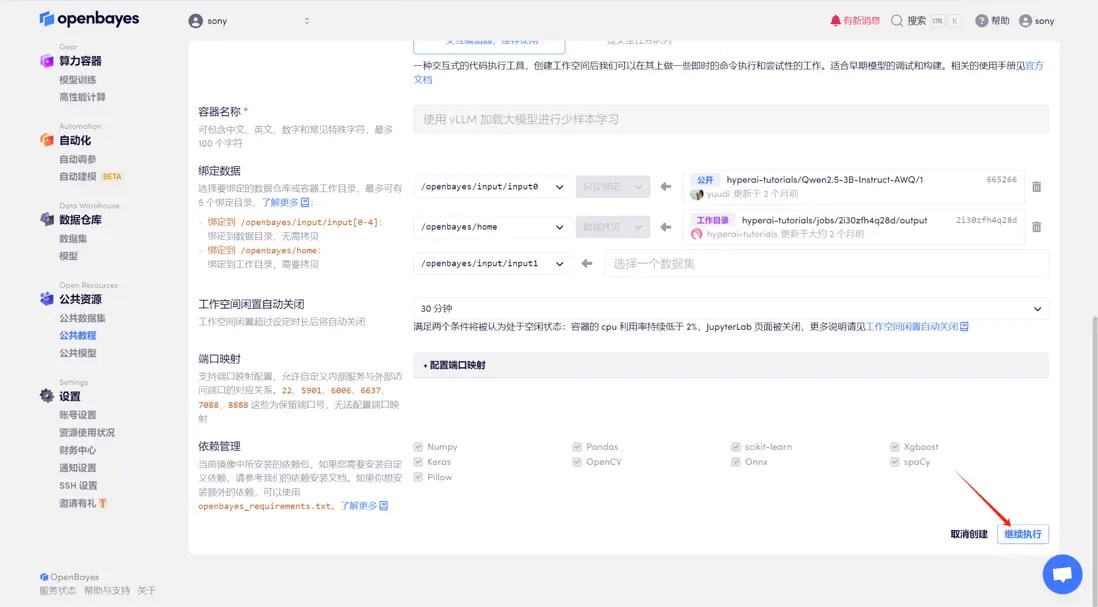Uncheck the Numpy dependency
The height and width of the screenshot is (607, 1098).
tap(416, 446)
